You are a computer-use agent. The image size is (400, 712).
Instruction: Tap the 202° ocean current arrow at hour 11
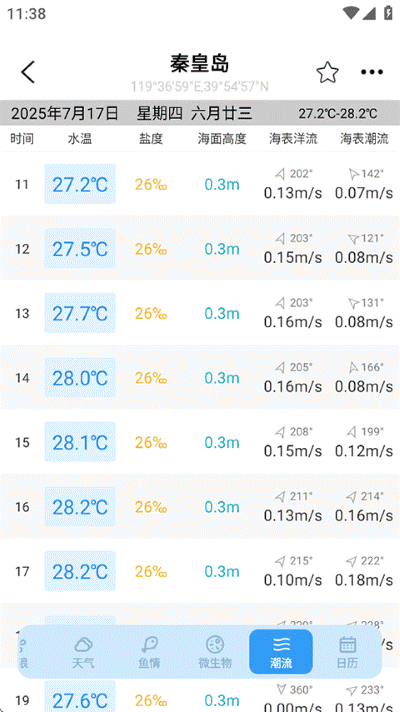point(281,174)
